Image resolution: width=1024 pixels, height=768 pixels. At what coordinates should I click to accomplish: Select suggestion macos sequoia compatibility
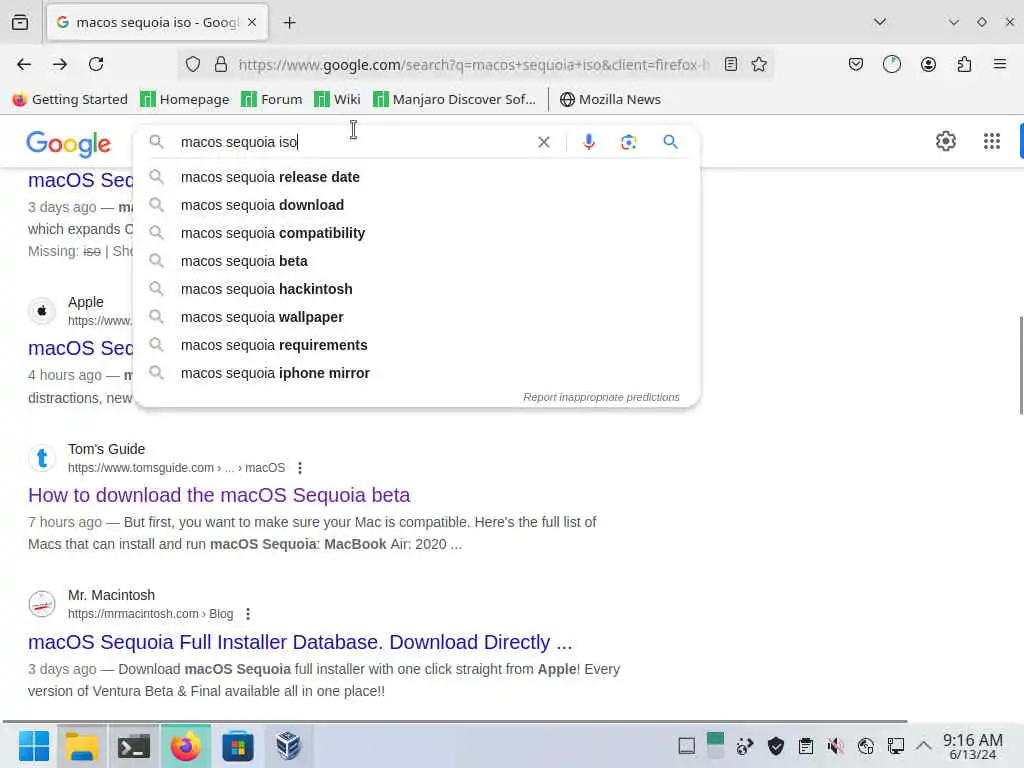pyautogui.click(x=417, y=233)
